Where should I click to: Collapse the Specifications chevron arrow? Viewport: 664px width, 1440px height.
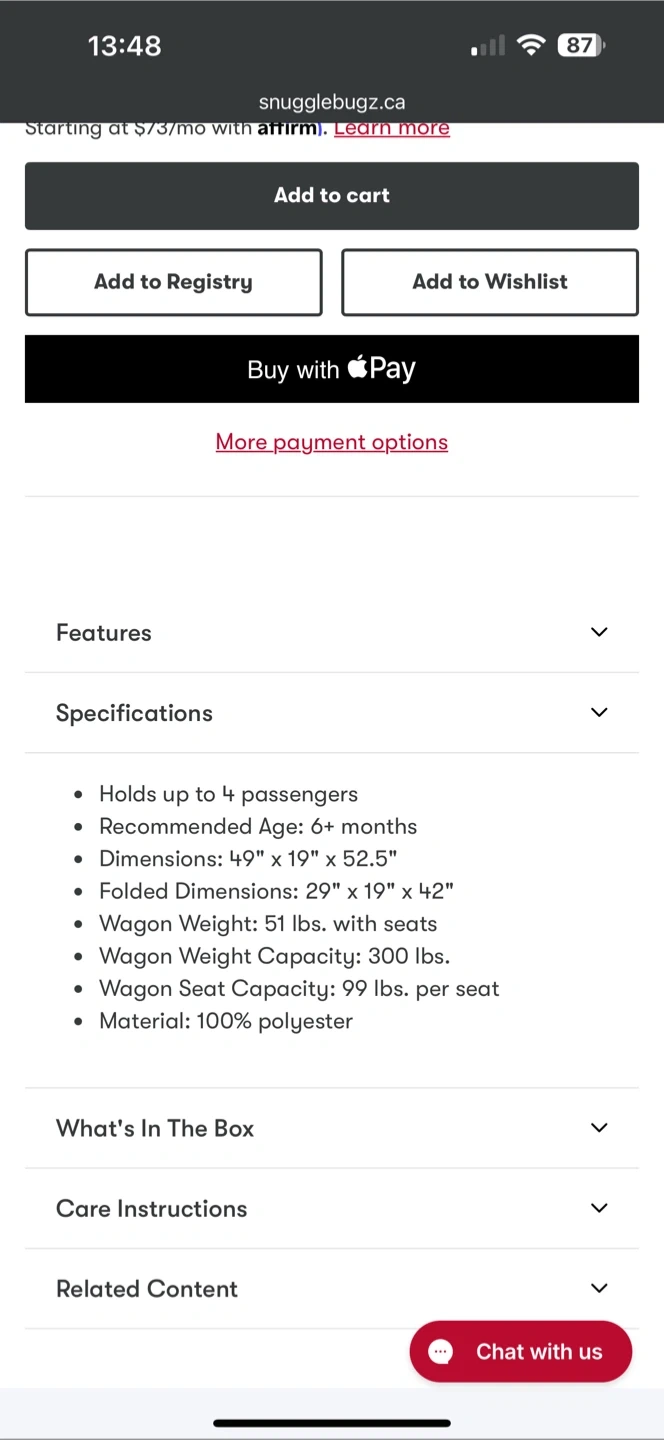tap(599, 713)
